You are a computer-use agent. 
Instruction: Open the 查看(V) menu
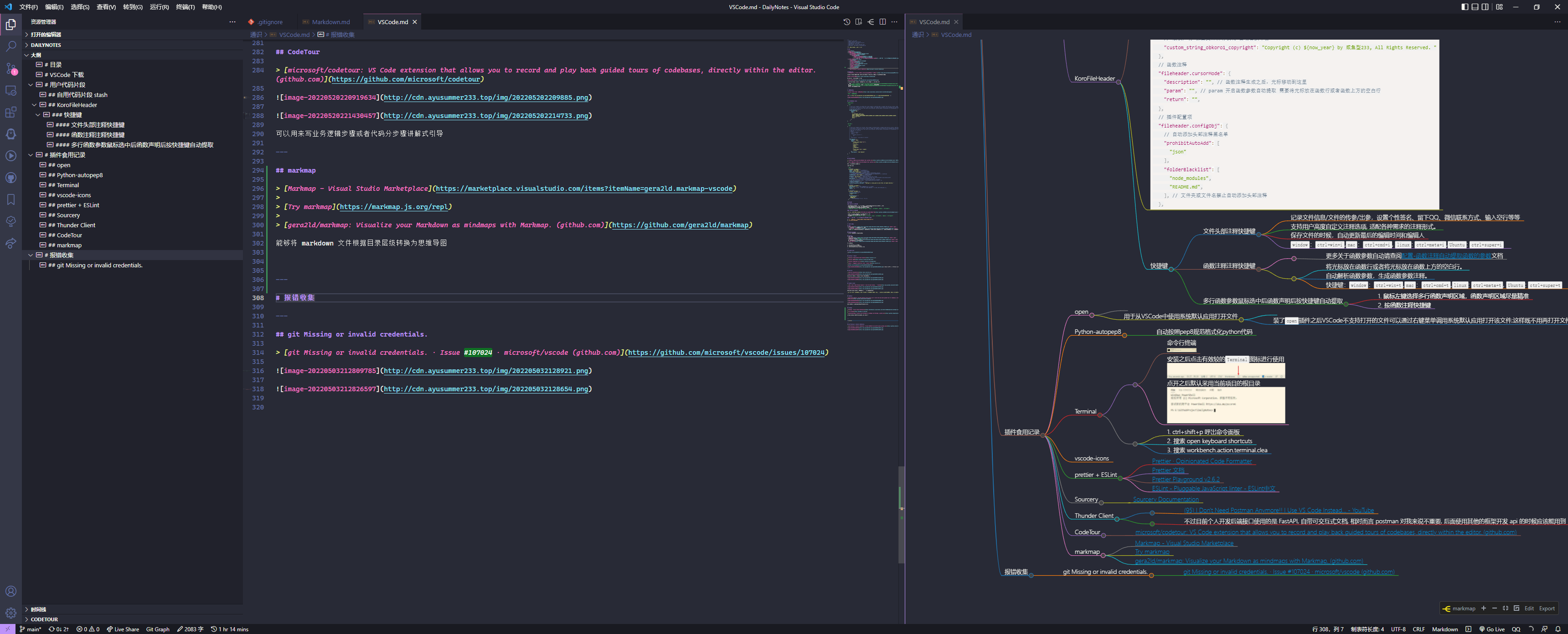pyautogui.click(x=107, y=7)
